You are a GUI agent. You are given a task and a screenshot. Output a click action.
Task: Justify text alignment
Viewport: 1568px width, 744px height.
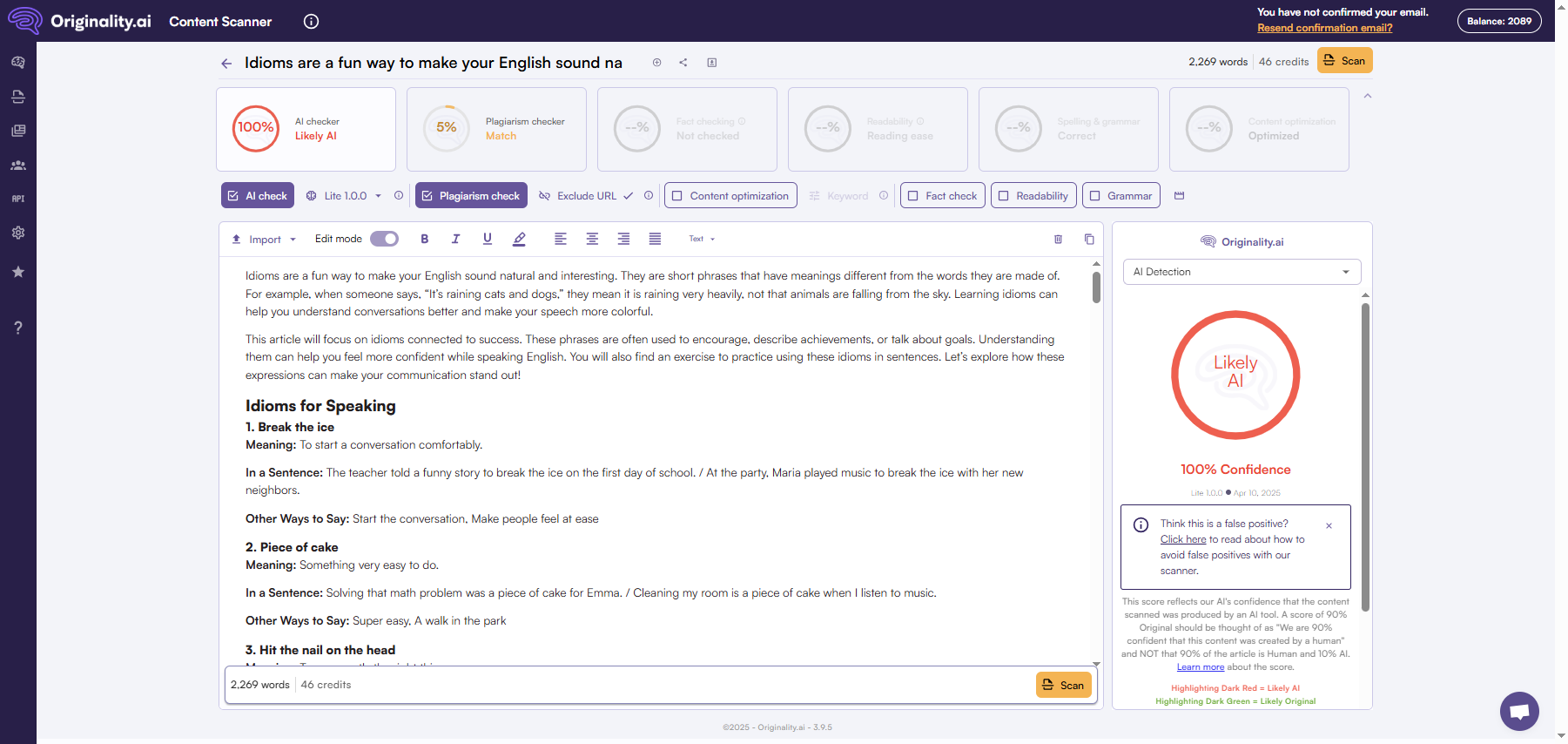[x=655, y=239]
